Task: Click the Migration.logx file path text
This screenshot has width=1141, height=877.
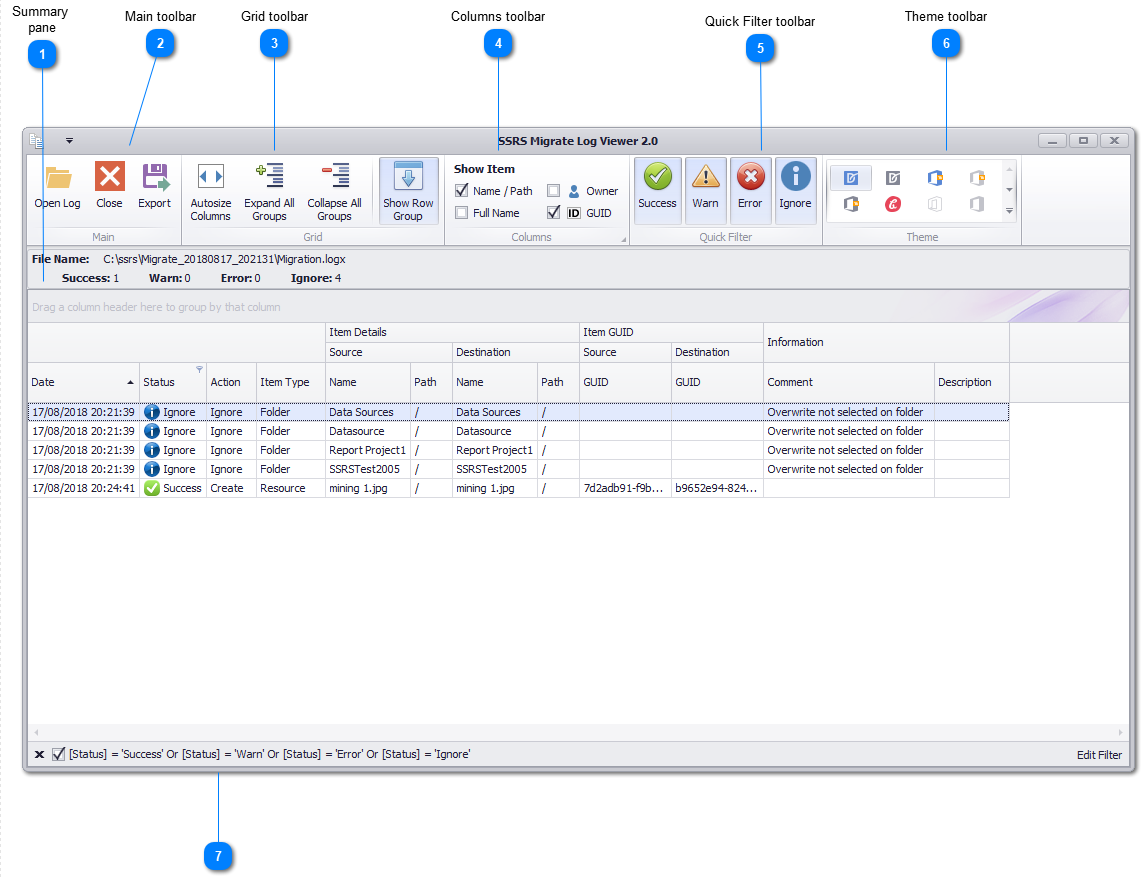Action: [x=224, y=259]
